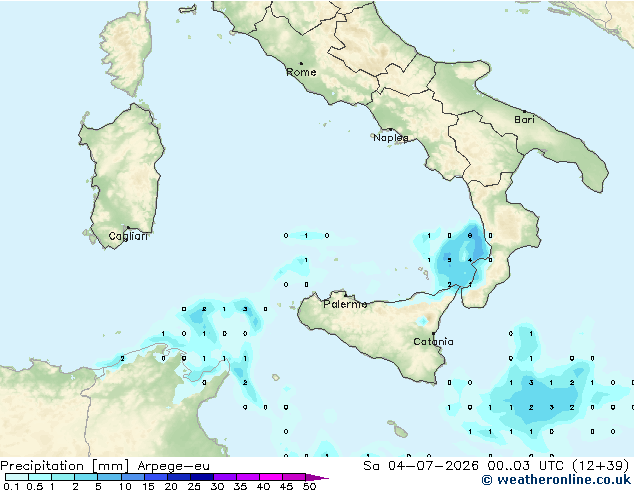Click the Naples city label
Screen dimensions: 634x490
391,138
